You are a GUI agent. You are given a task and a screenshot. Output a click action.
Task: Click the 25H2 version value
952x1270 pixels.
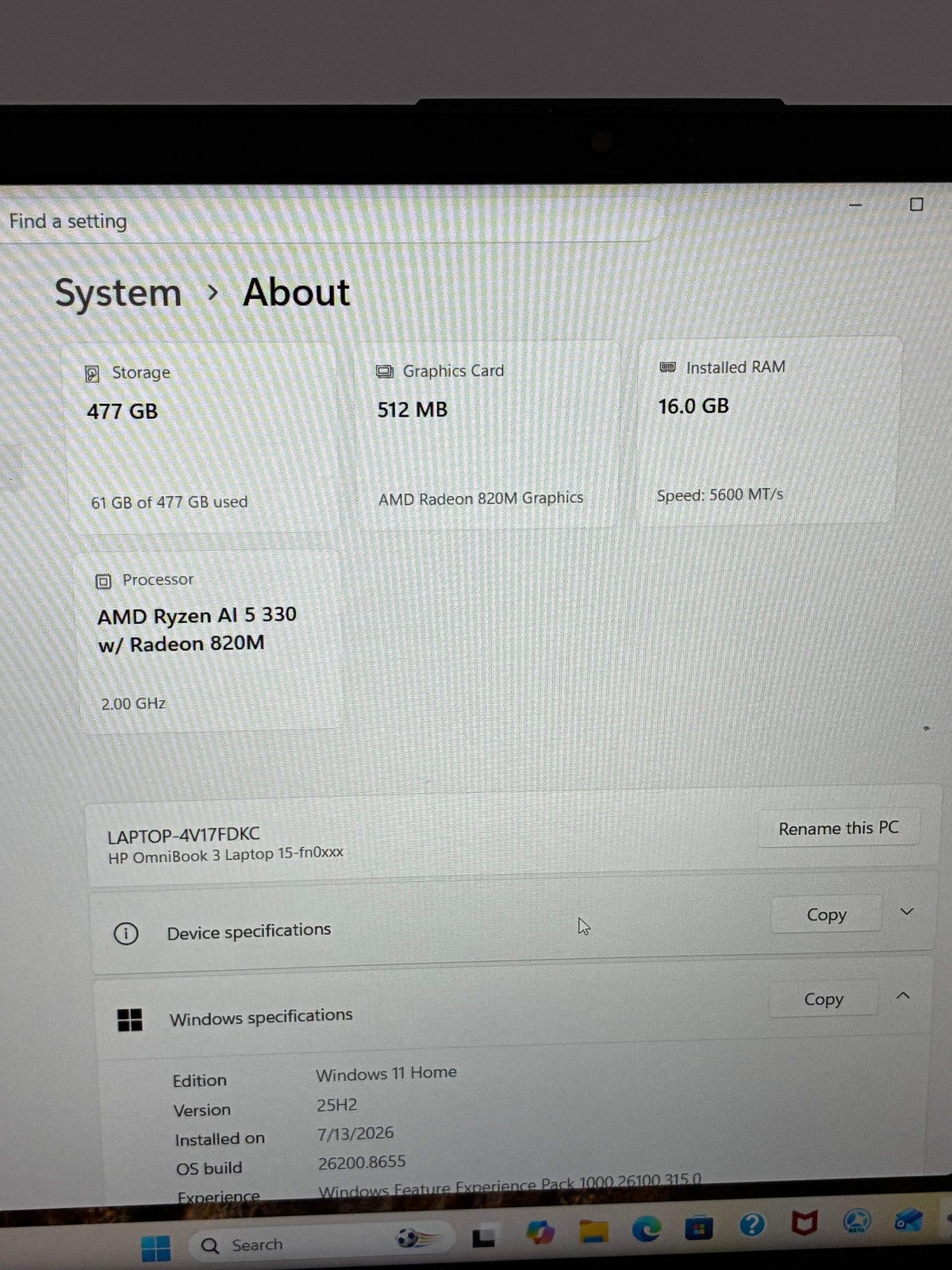337,1105
